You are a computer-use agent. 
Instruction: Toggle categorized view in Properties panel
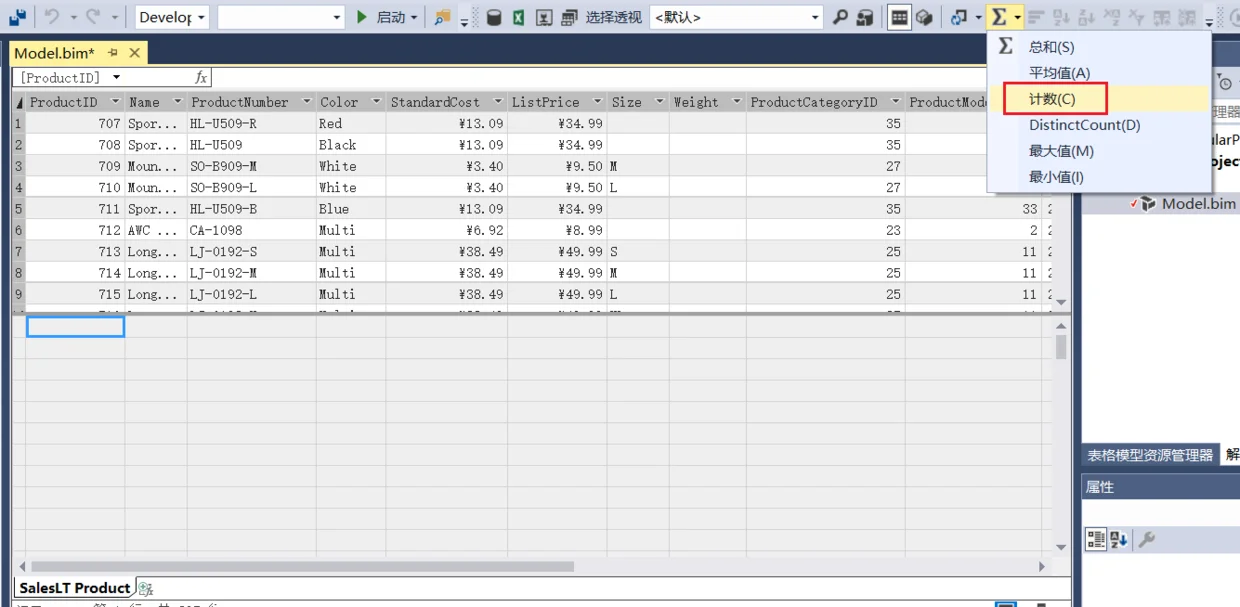point(1096,540)
